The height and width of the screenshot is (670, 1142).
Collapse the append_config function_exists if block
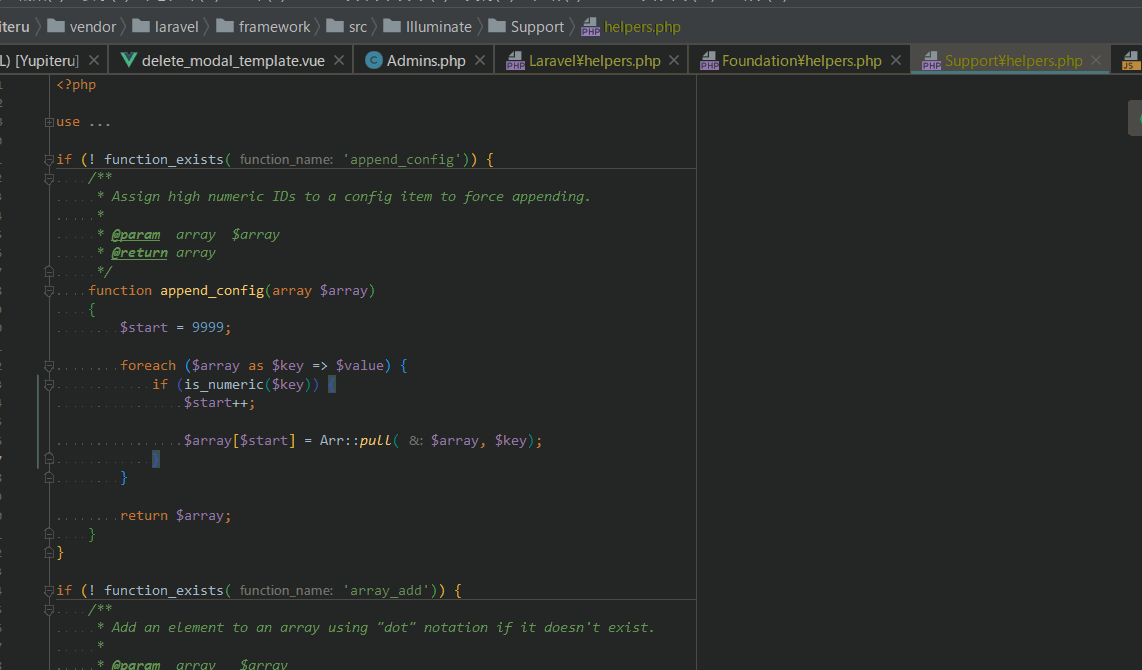tap(48, 159)
